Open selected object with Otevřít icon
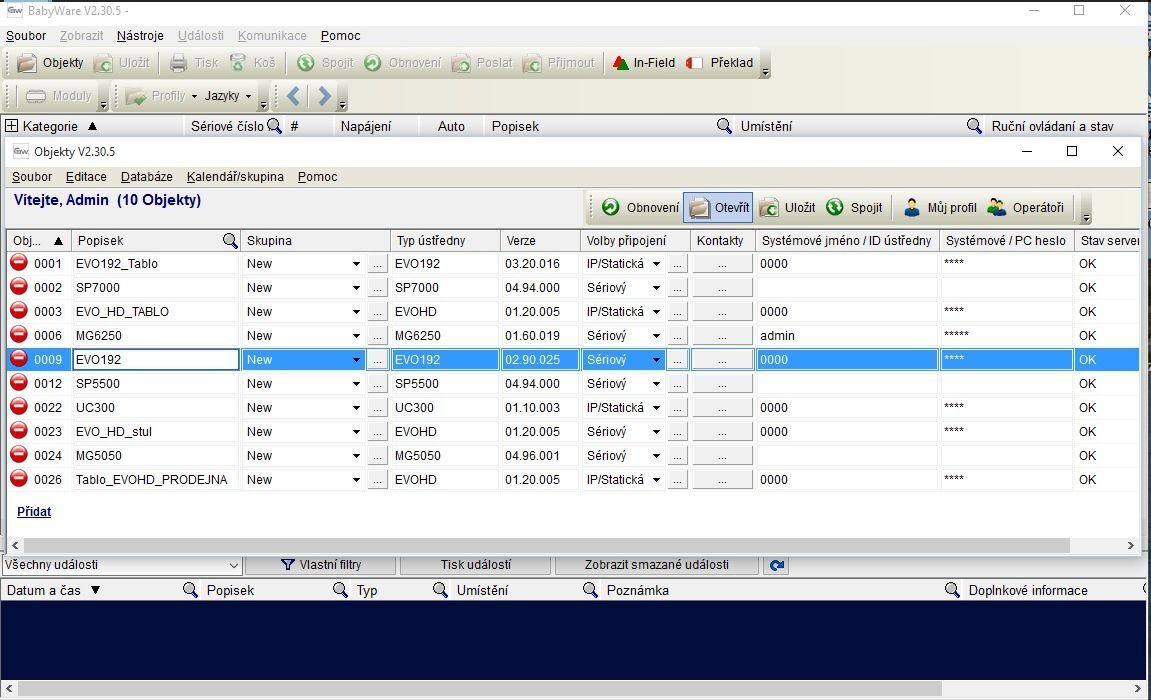Image resolution: width=1151 pixels, height=700 pixels. click(x=699, y=208)
